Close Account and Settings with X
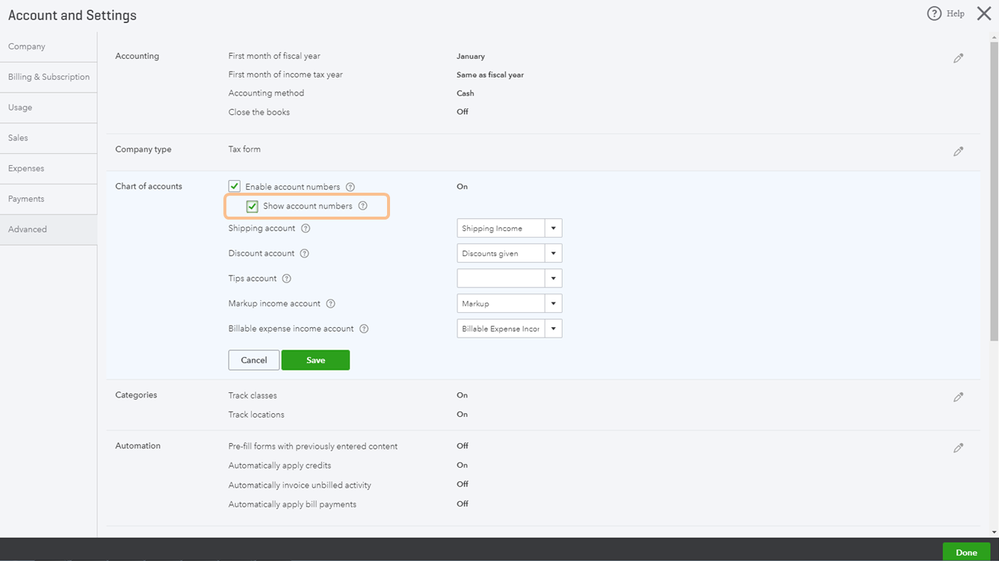The width and height of the screenshot is (999, 561). (x=984, y=13)
